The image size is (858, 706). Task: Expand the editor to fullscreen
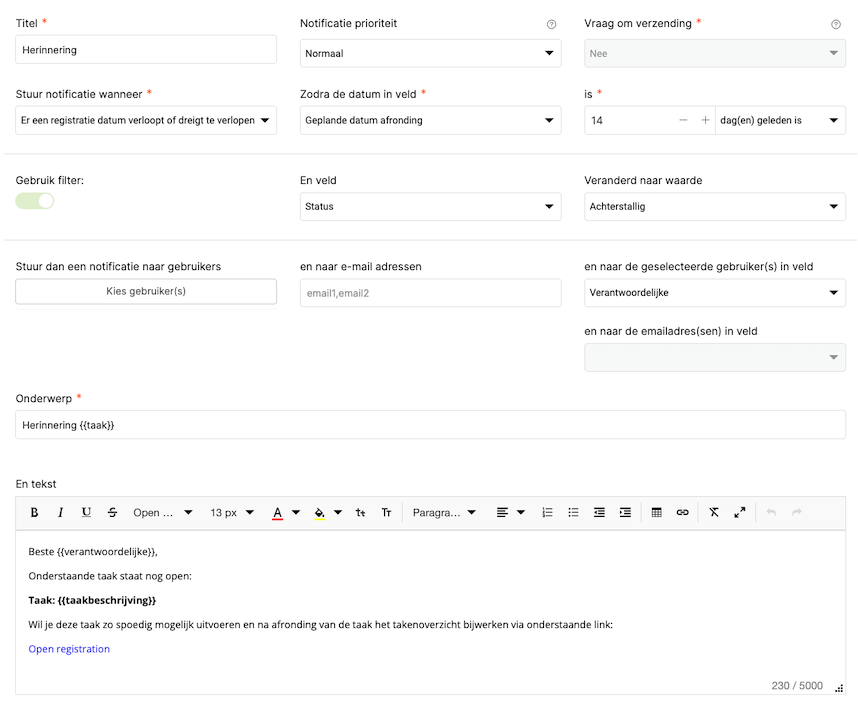click(x=740, y=512)
